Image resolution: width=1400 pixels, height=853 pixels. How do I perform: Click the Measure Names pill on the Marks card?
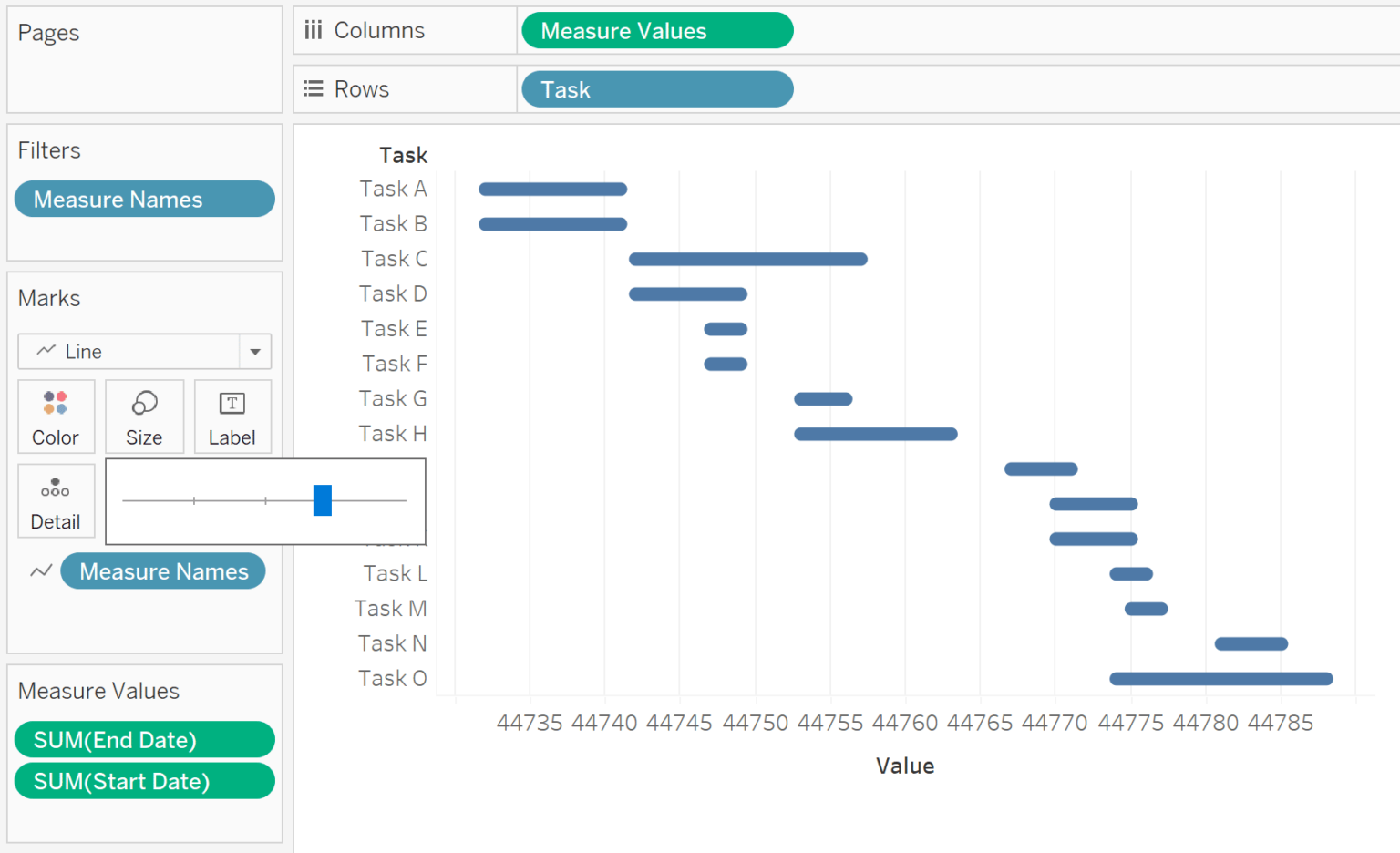coord(163,570)
